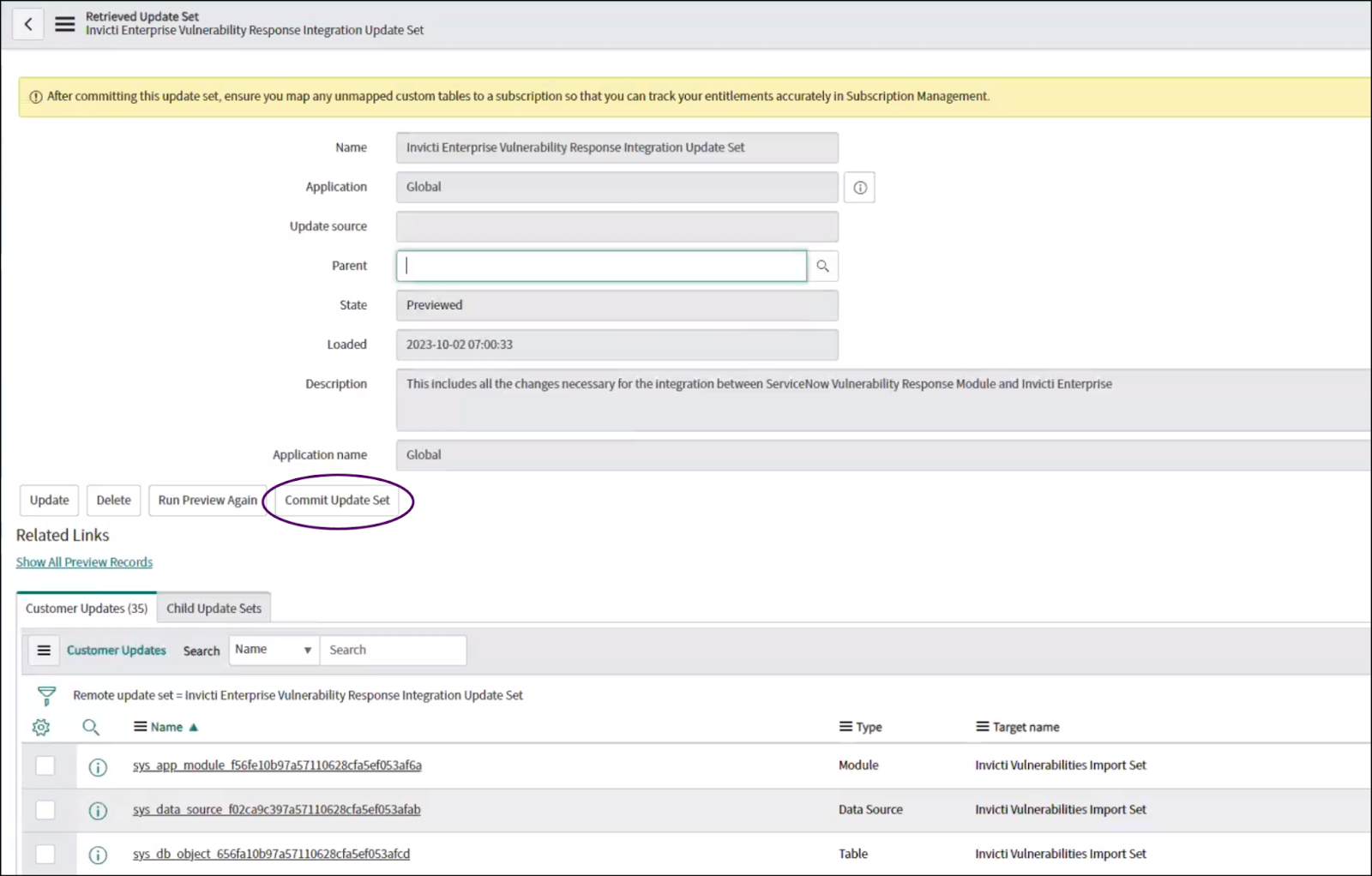Select checkbox for sys_db_object row
Image resolution: width=1372 pixels, height=876 pixels.
[45, 855]
